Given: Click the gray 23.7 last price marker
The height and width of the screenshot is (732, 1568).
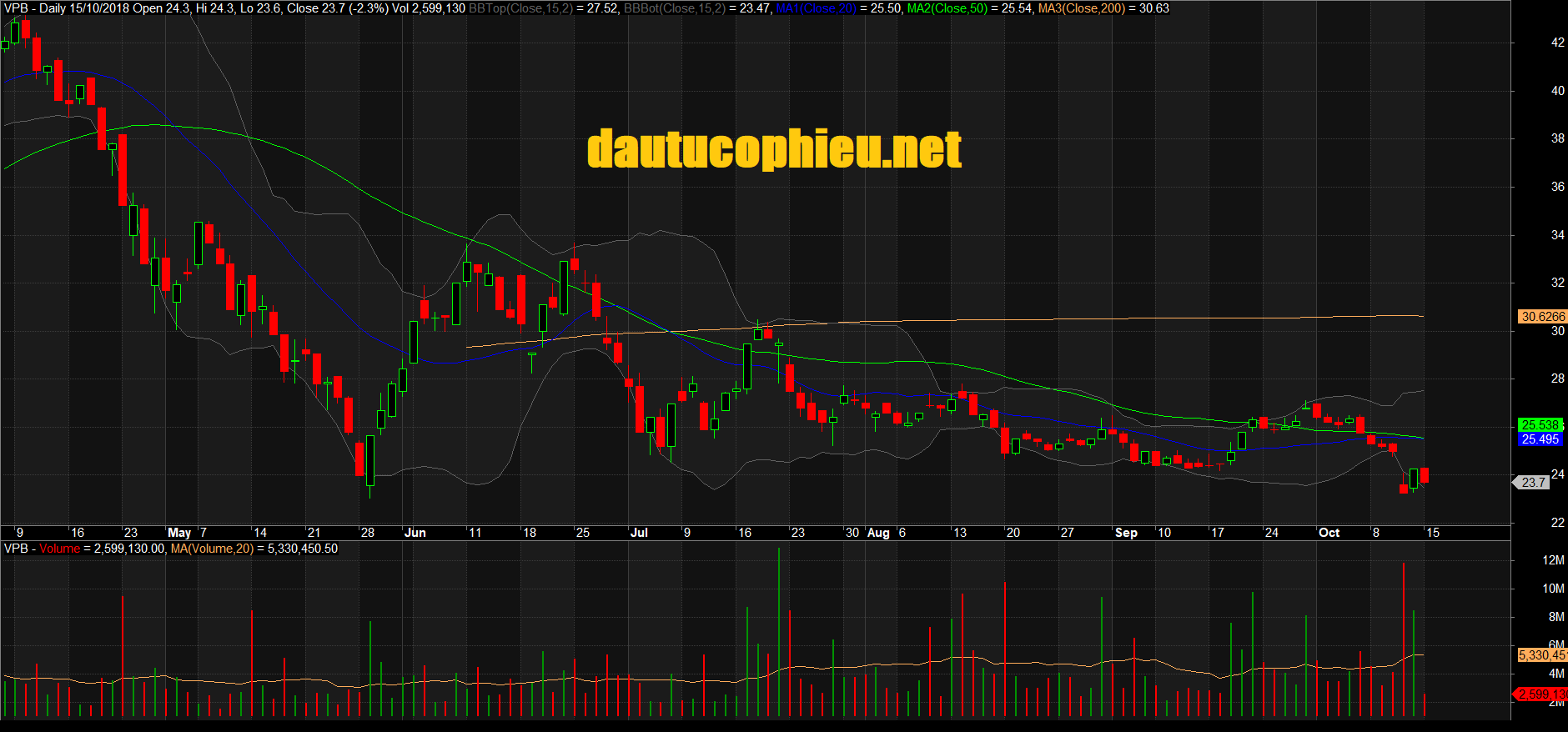Looking at the screenshot, I should tap(1532, 483).
